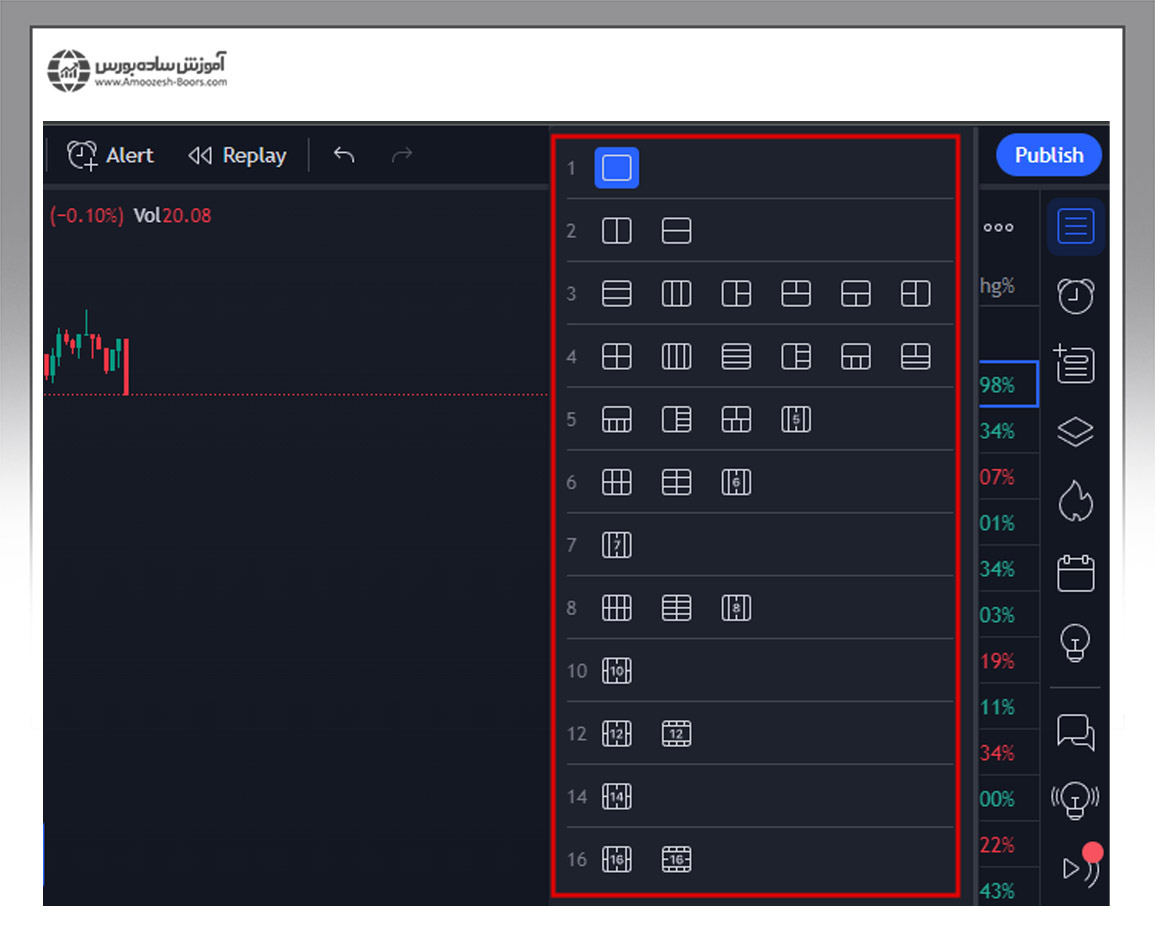Select the two-charts vertical split layout
1155x950 pixels.
tap(616, 230)
